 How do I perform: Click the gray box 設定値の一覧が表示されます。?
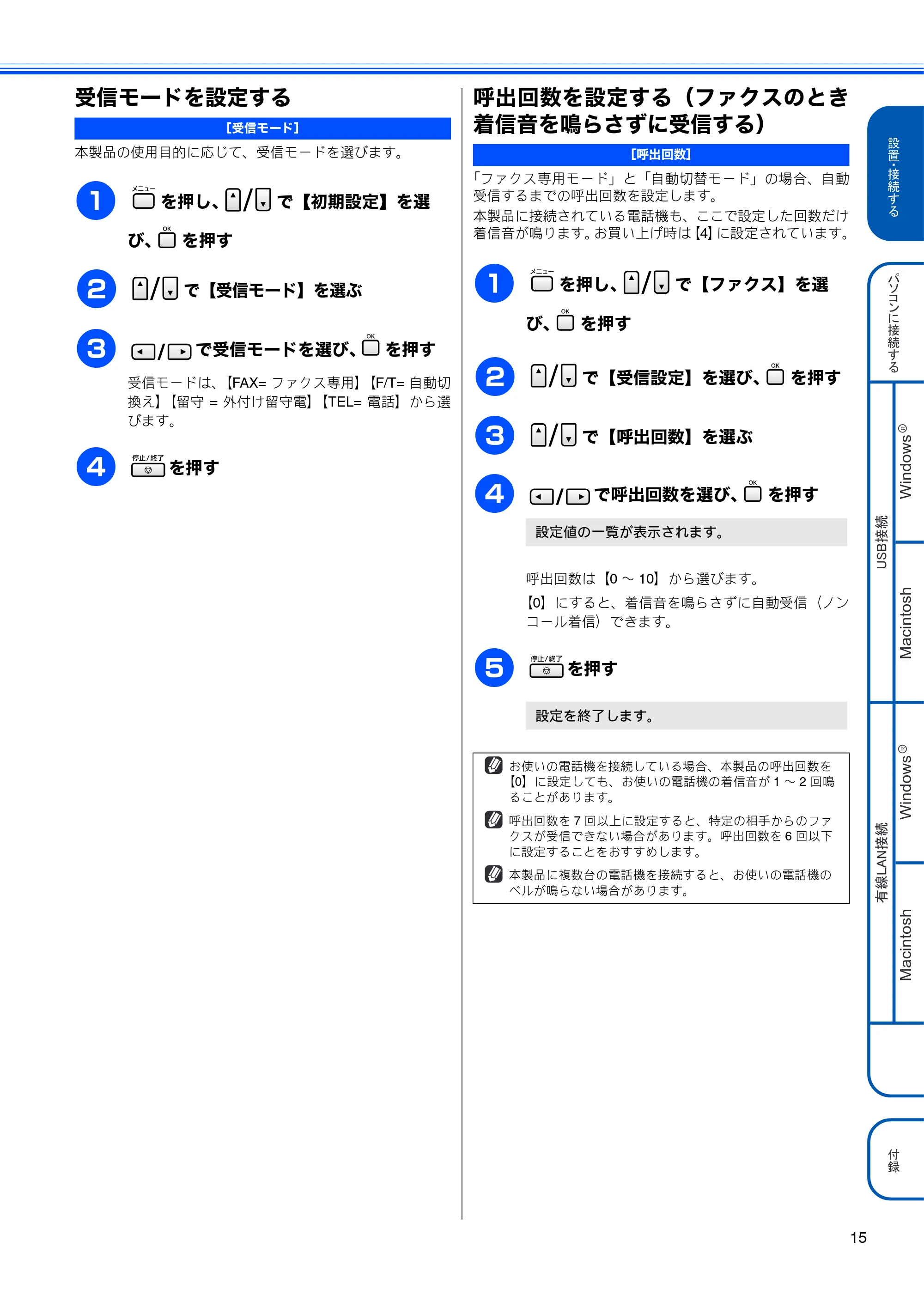click(x=686, y=532)
